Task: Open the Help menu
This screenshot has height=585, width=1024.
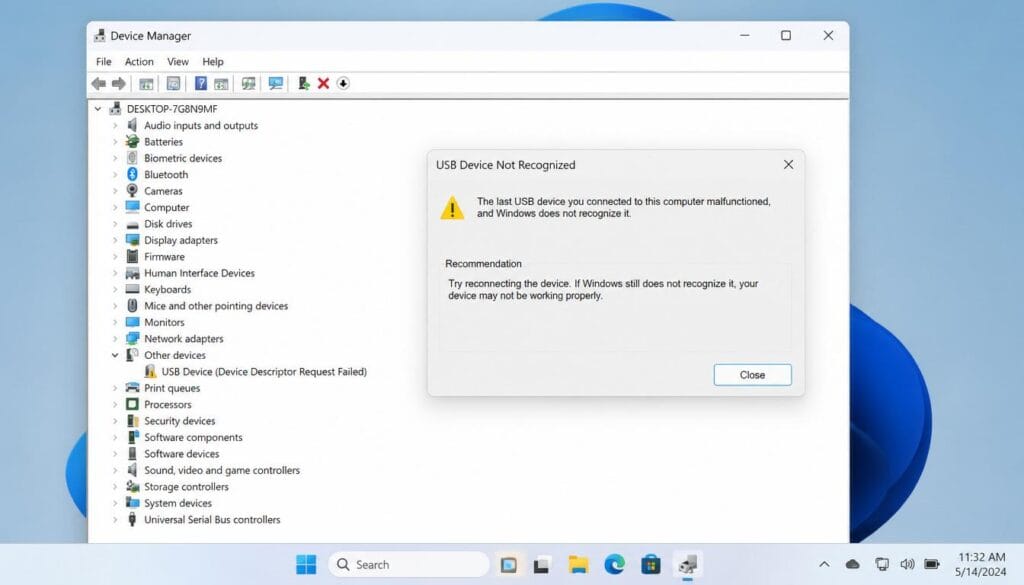Action: tap(213, 61)
